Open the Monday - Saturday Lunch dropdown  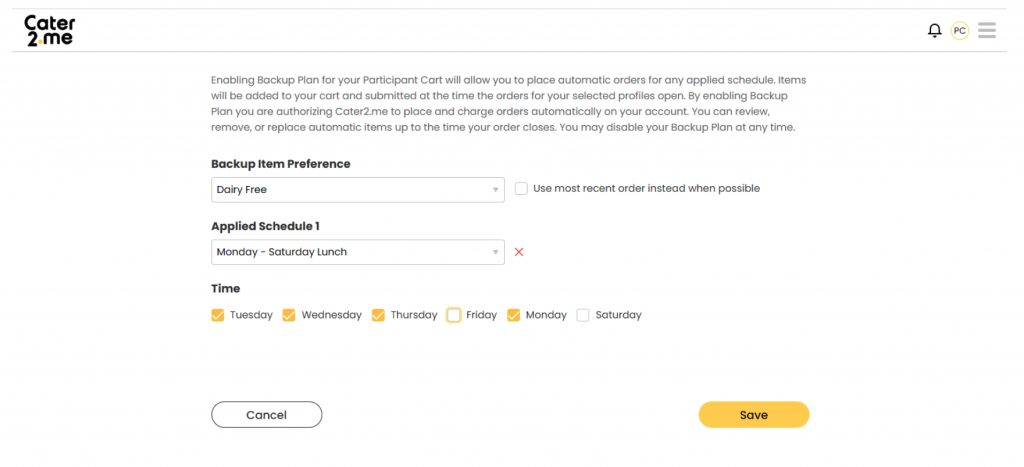point(358,252)
